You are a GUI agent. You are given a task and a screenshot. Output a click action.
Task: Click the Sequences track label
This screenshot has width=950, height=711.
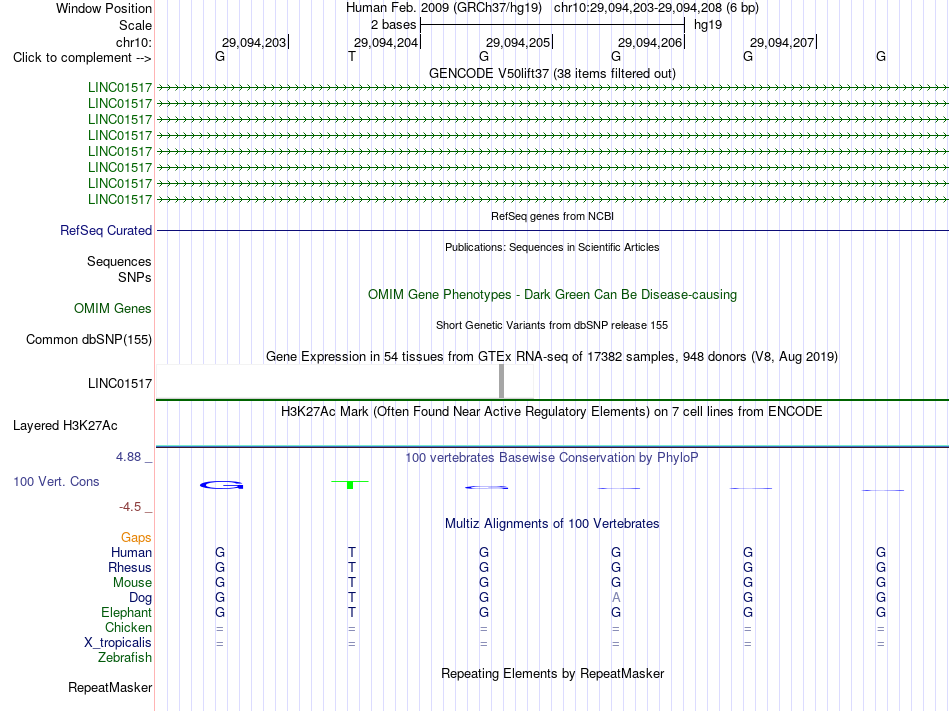point(119,261)
